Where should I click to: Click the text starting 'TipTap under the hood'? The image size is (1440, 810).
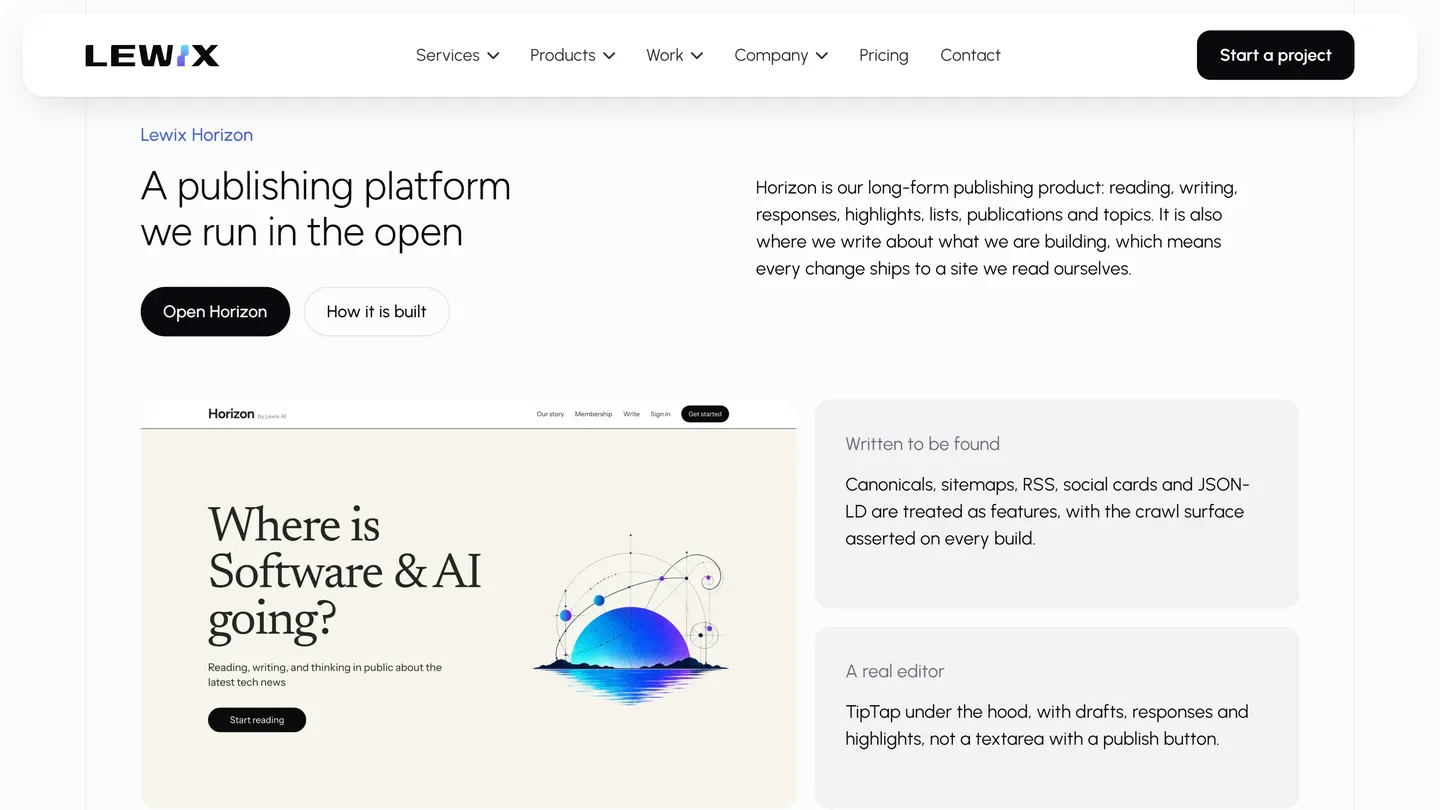tap(1047, 725)
